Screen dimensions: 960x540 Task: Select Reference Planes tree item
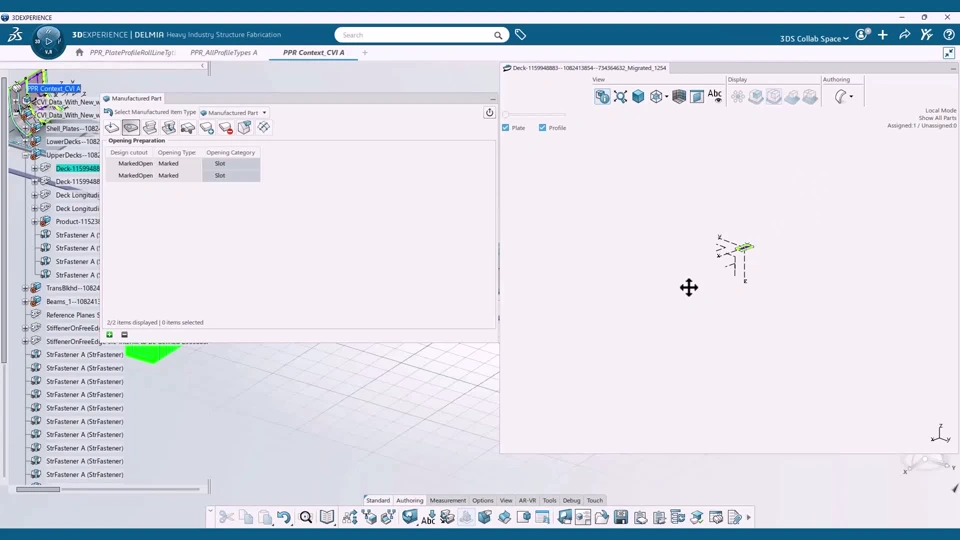(x=72, y=315)
